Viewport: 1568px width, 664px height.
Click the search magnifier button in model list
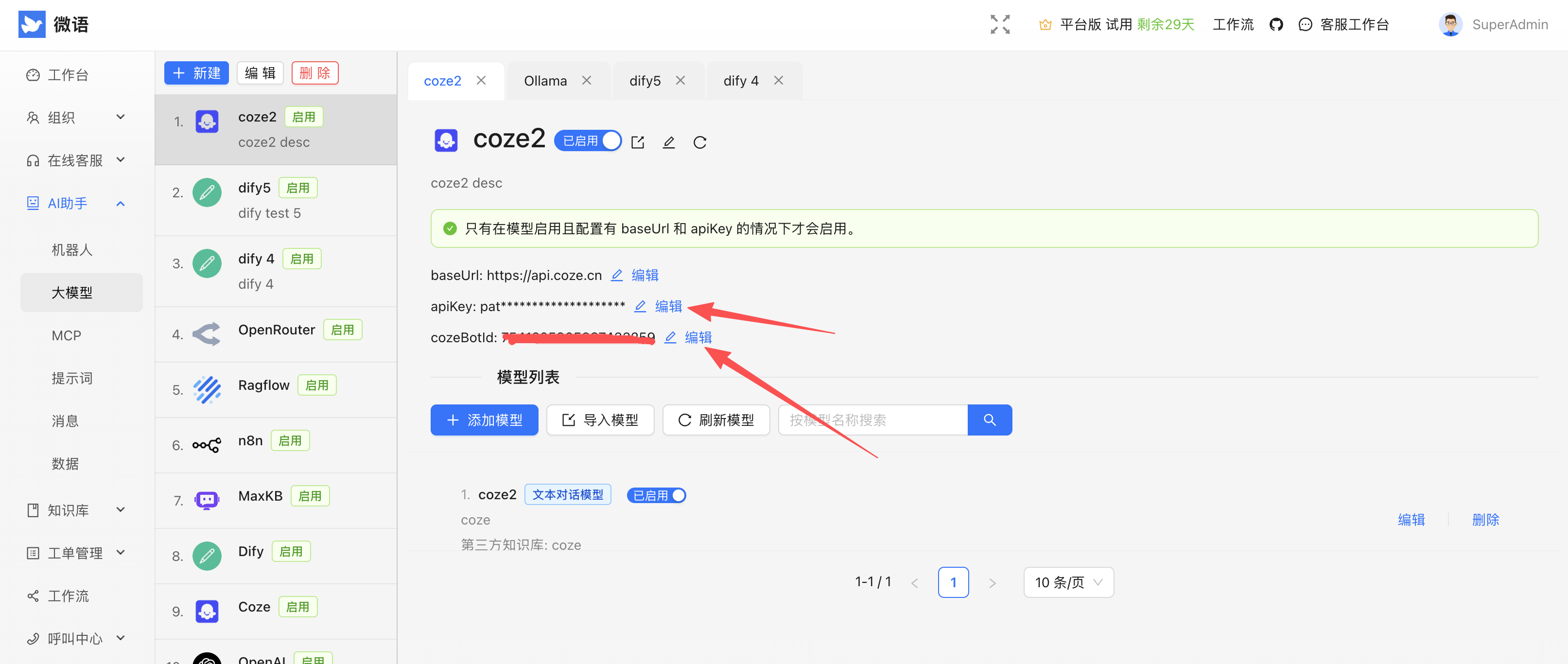pos(989,420)
